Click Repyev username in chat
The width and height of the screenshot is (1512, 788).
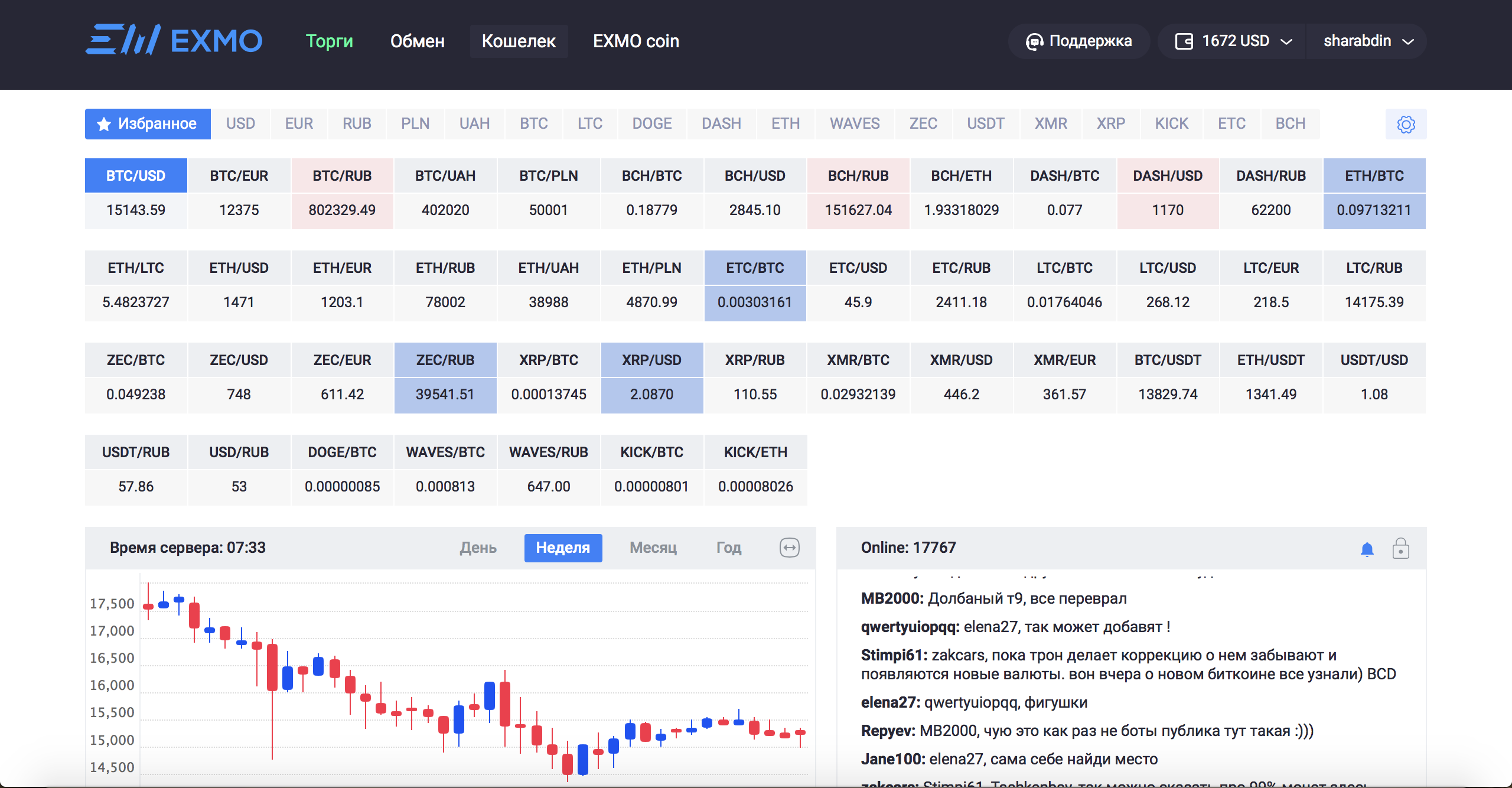tap(888, 731)
